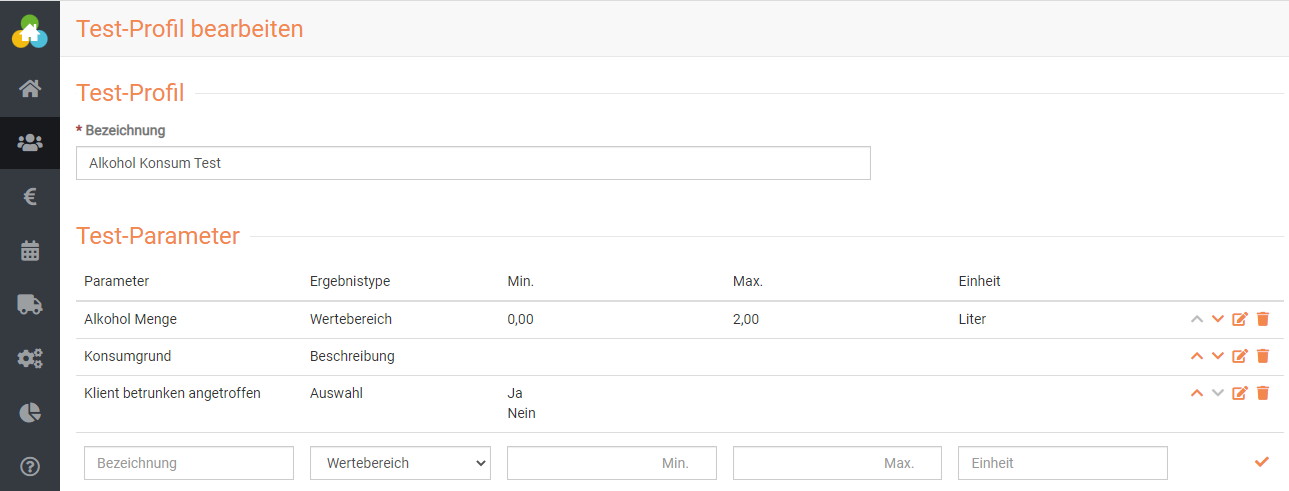Open the Wertebereich result type dropdown
This screenshot has height=491, width=1289.
point(400,463)
